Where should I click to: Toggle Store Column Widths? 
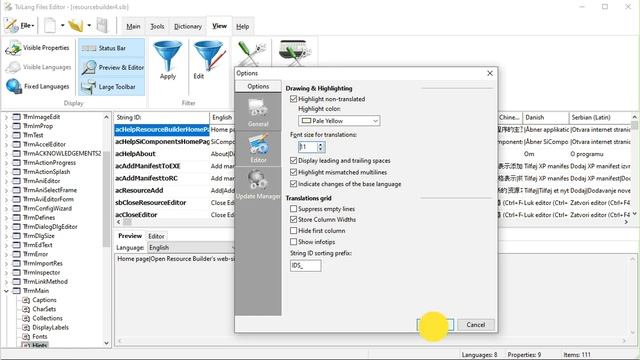click(x=293, y=219)
